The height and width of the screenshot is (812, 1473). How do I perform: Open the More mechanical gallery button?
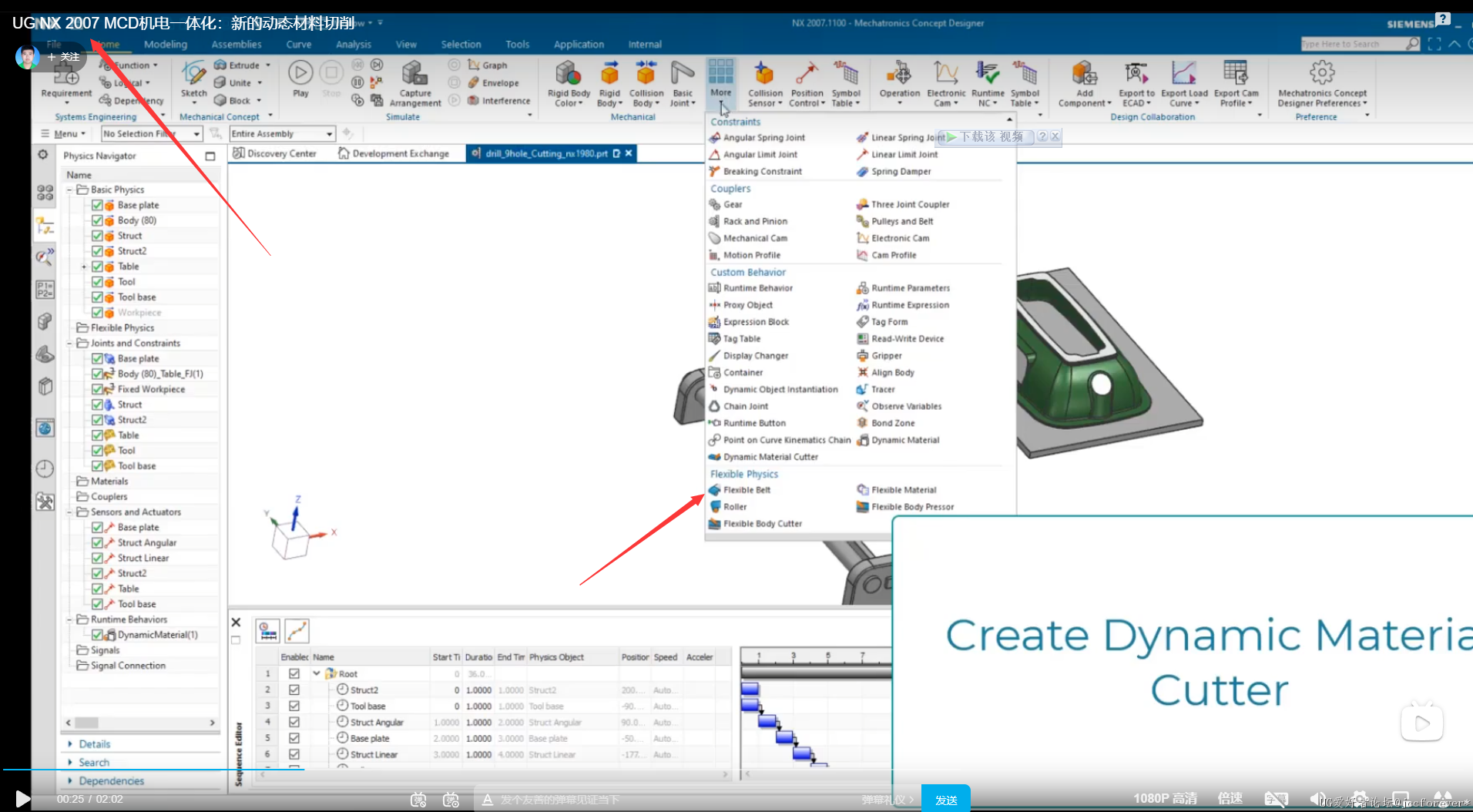(721, 83)
